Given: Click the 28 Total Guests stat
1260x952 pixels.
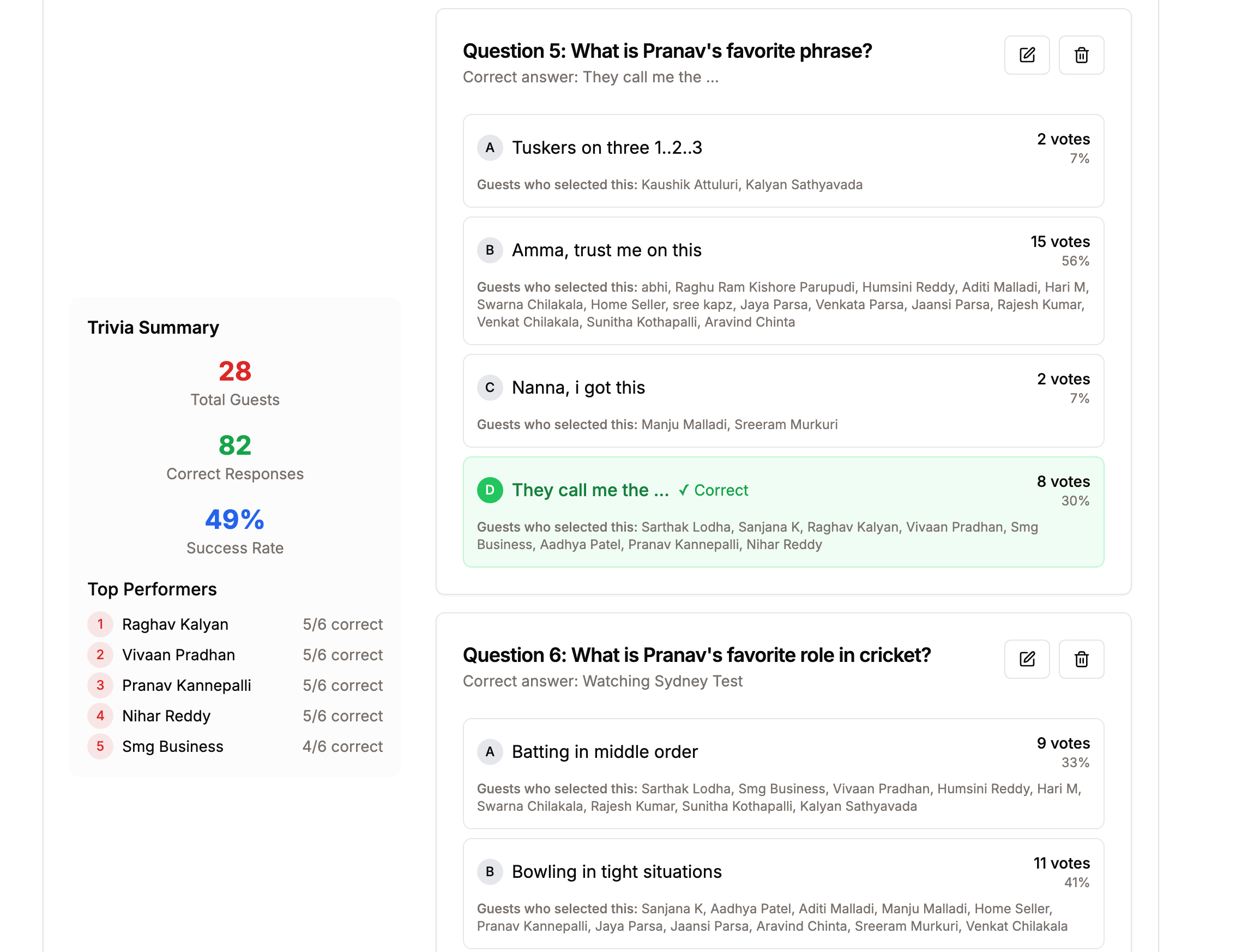Looking at the screenshot, I should coord(234,371).
